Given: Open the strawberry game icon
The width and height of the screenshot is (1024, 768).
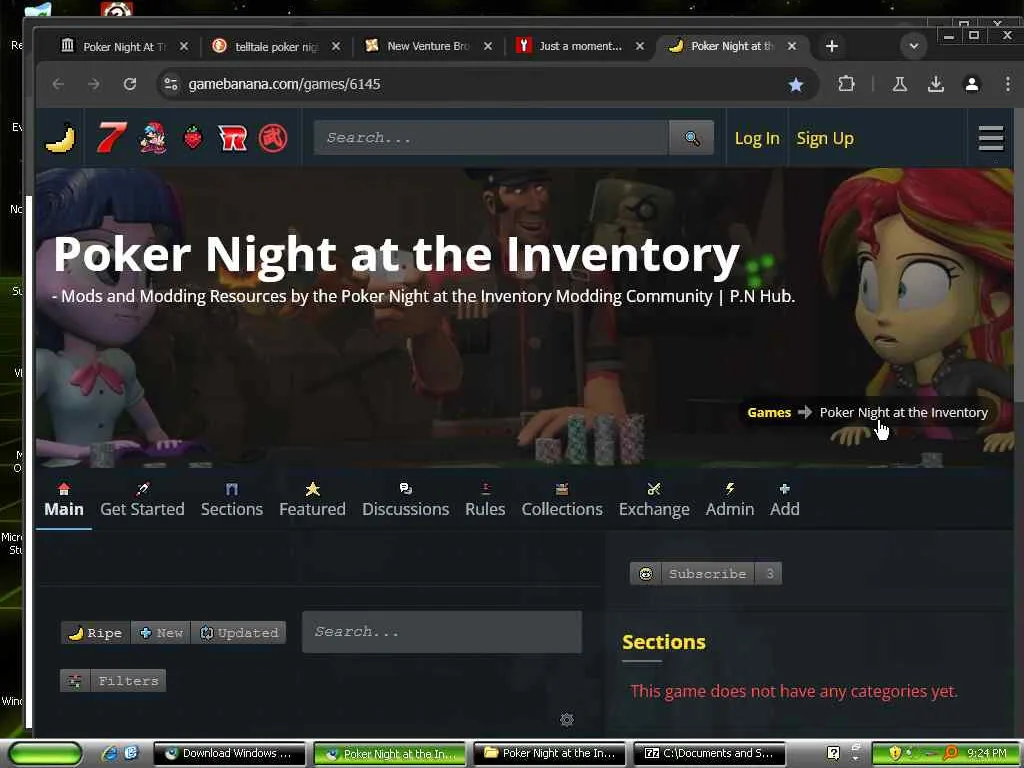Looking at the screenshot, I should click(x=193, y=138).
